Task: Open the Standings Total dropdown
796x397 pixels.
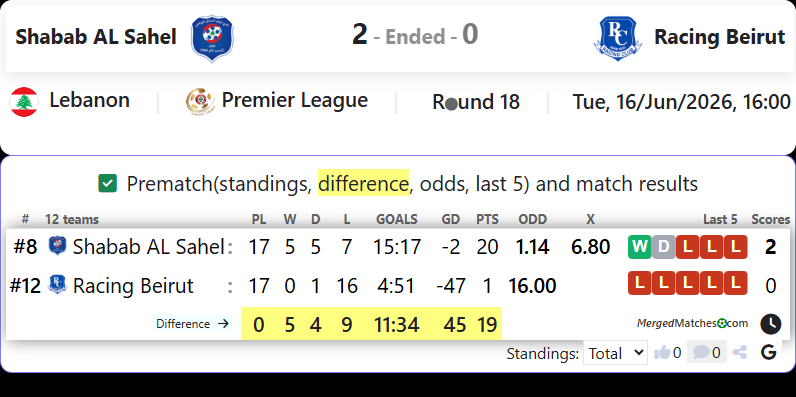Action: pyautogui.click(x=615, y=353)
